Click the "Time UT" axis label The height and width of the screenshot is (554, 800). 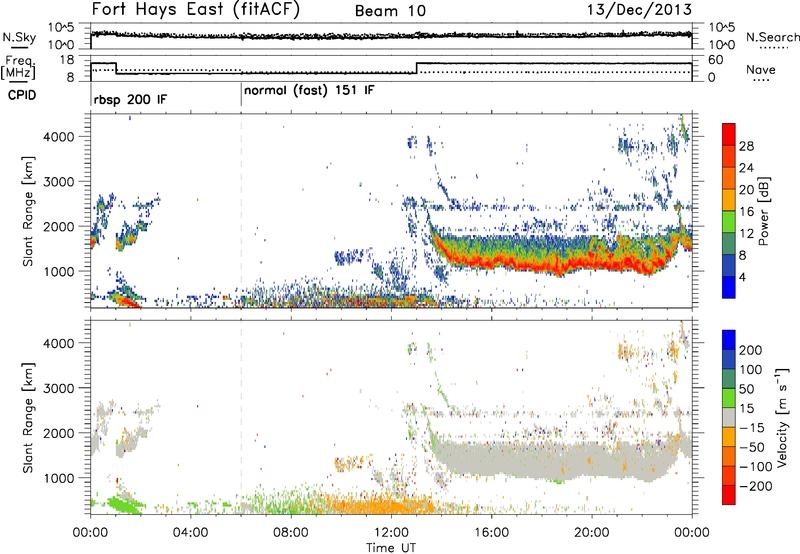click(391, 548)
